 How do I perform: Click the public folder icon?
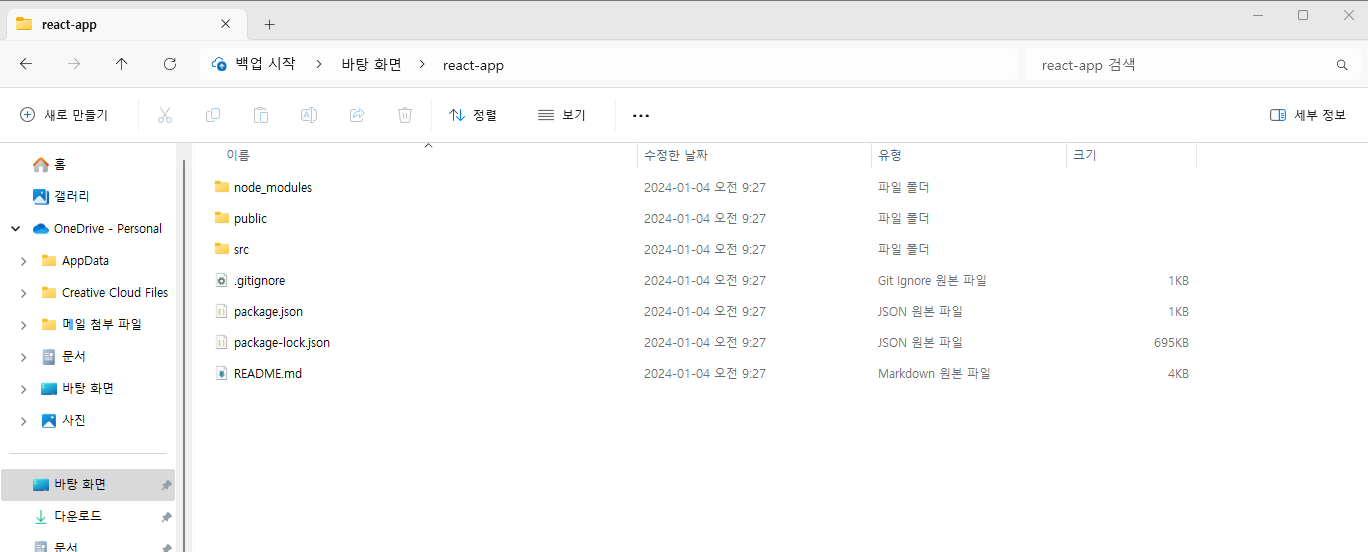click(x=222, y=218)
